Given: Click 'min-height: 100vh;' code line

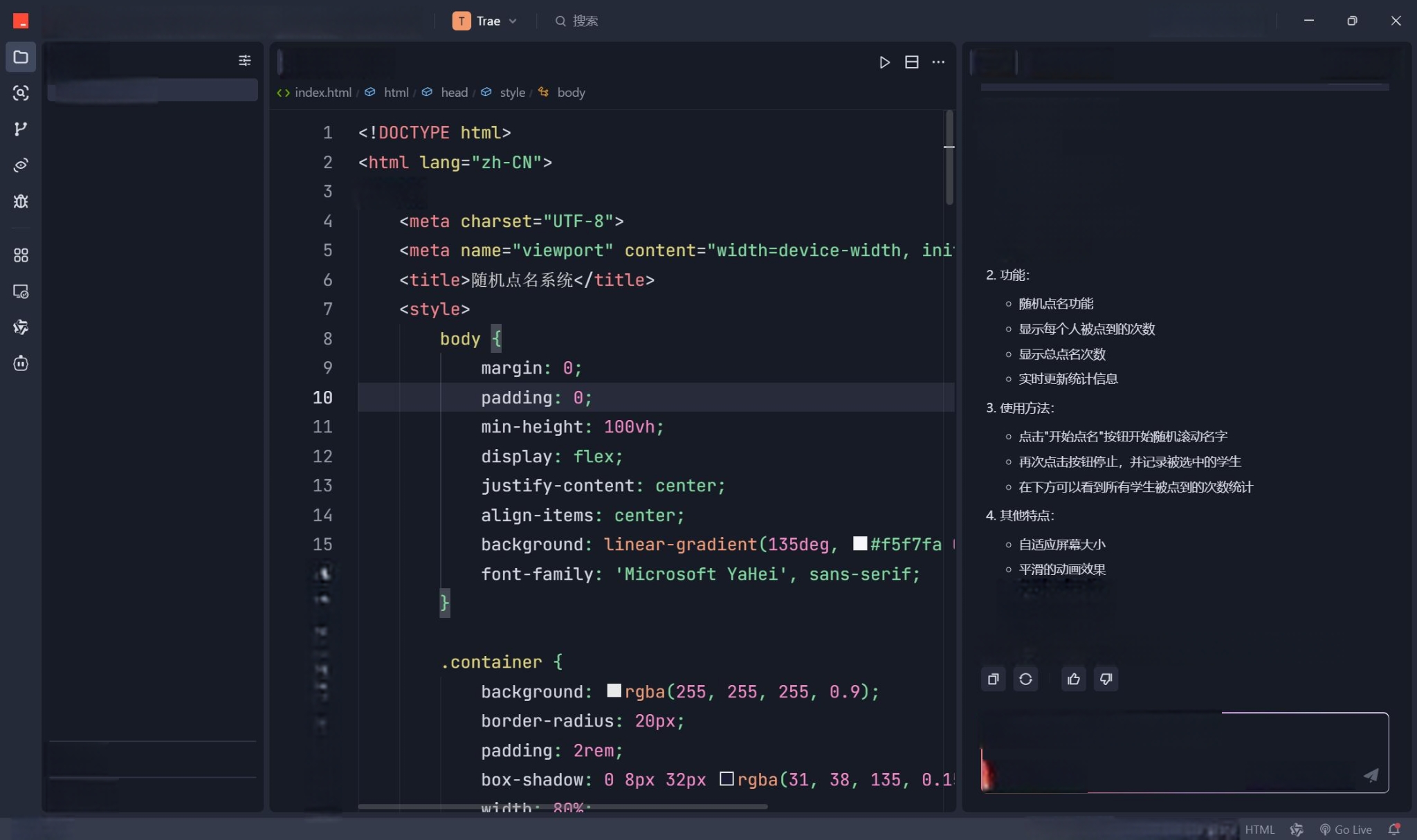Looking at the screenshot, I should pos(572,426).
